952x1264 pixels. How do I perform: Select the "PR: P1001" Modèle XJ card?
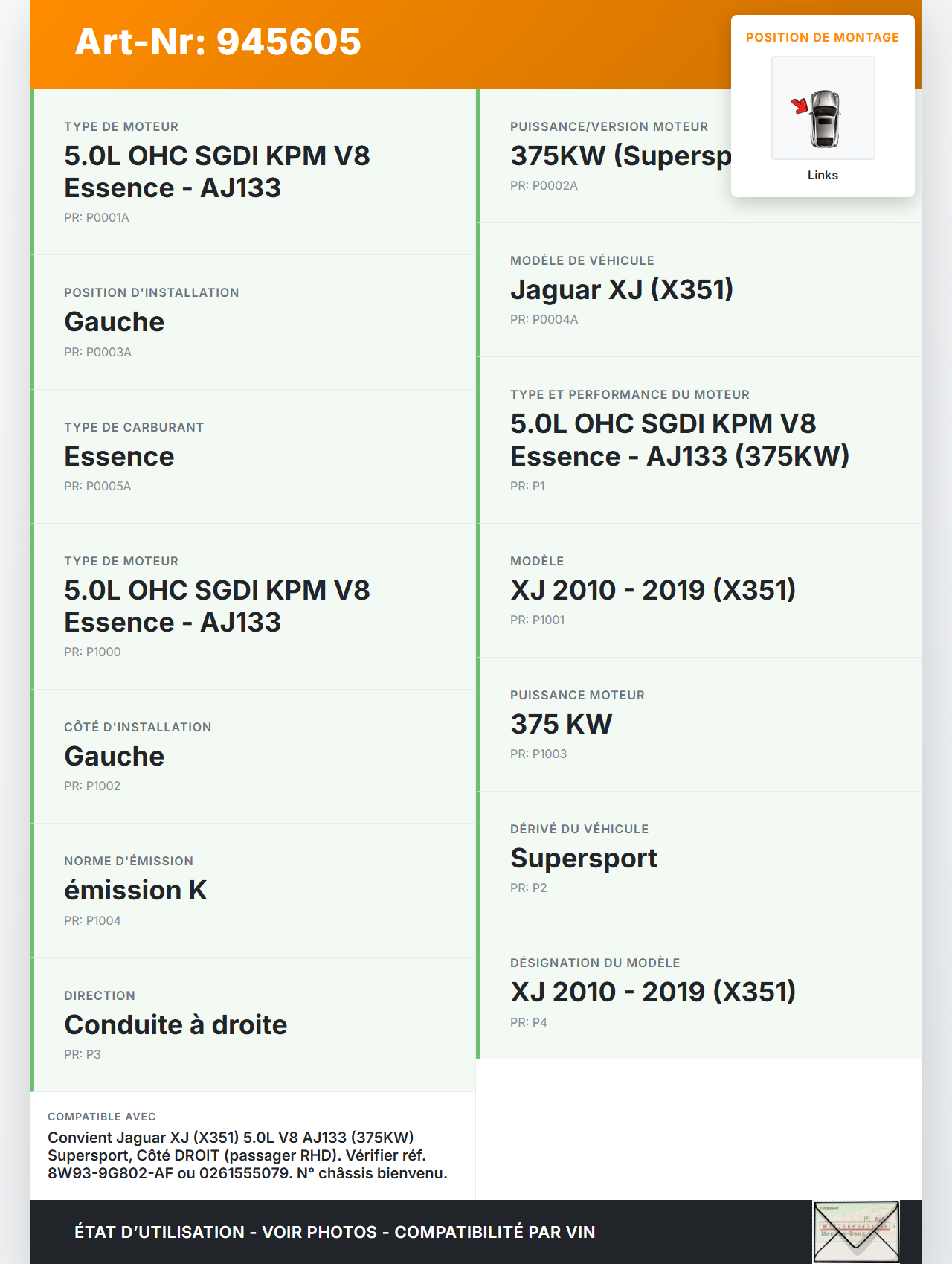tap(699, 590)
